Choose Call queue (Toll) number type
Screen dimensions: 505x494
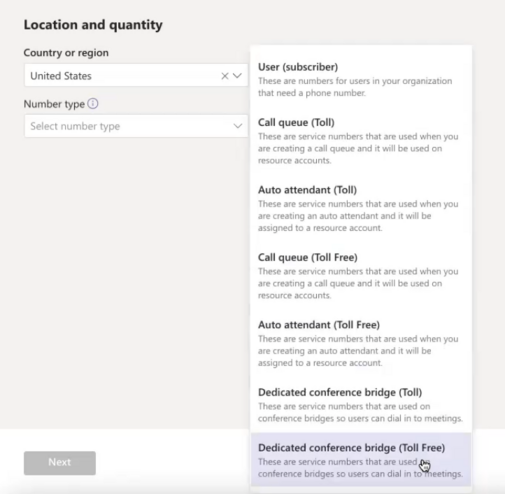pyautogui.click(x=361, y=141)
